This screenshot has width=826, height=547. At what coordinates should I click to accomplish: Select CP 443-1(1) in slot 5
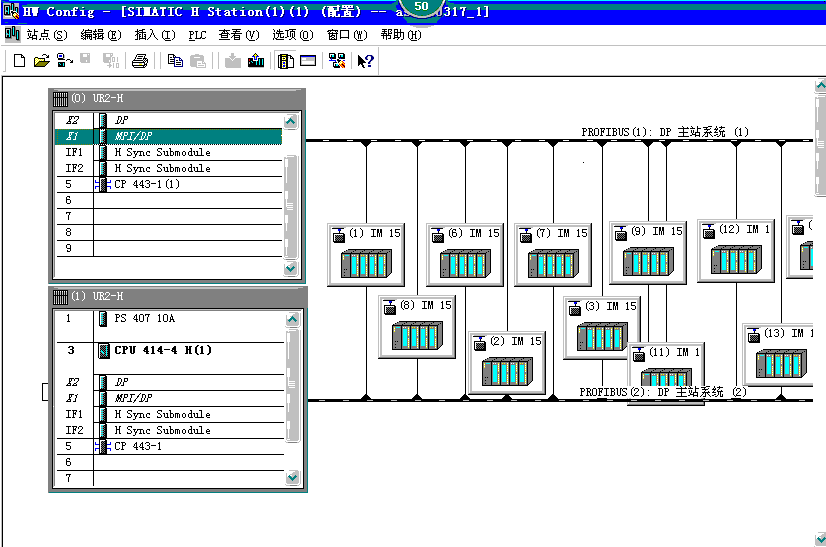pyautogui.click(x=169, y=184)
